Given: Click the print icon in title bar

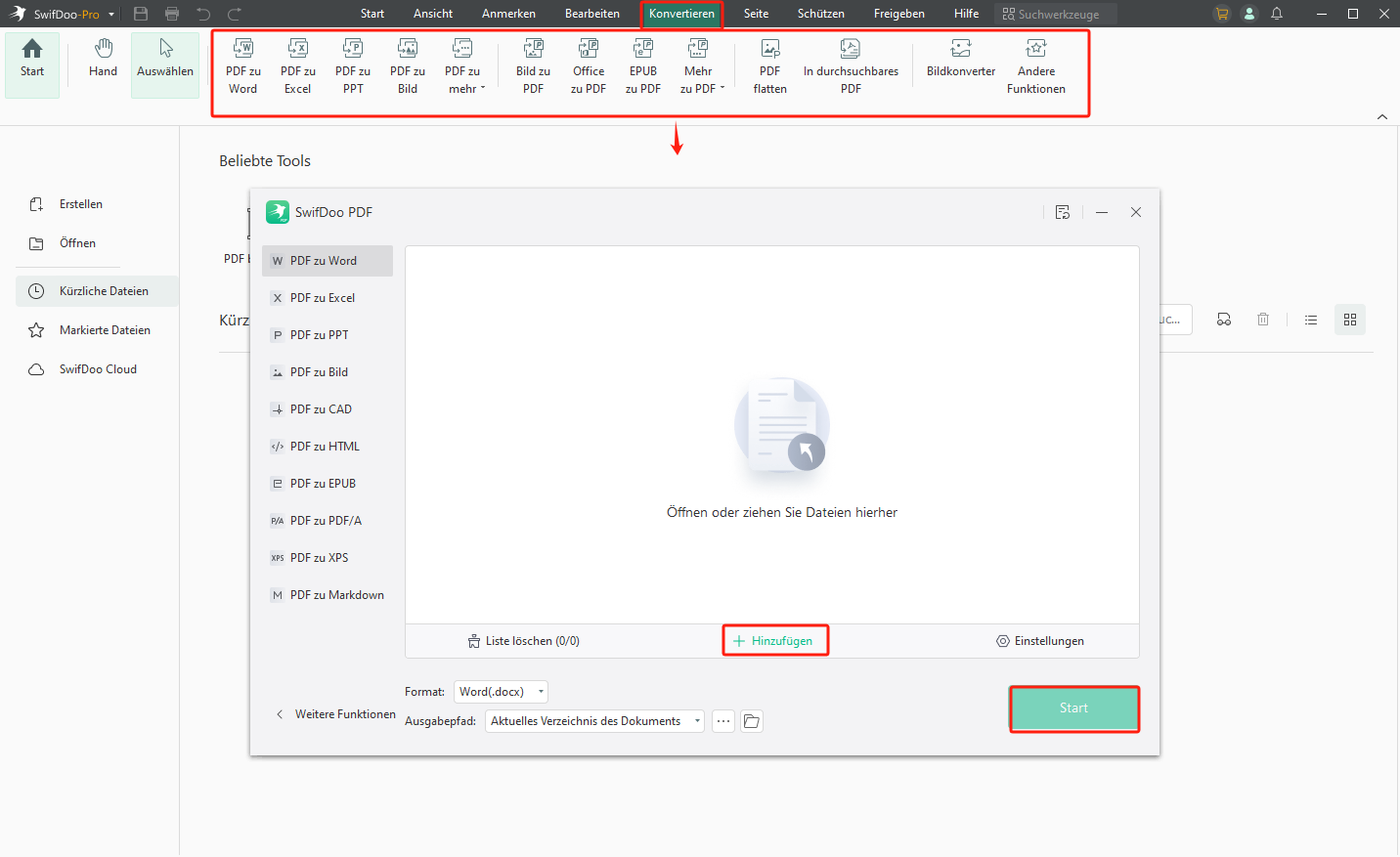Looking at the screenshot, I should (172, 14).
